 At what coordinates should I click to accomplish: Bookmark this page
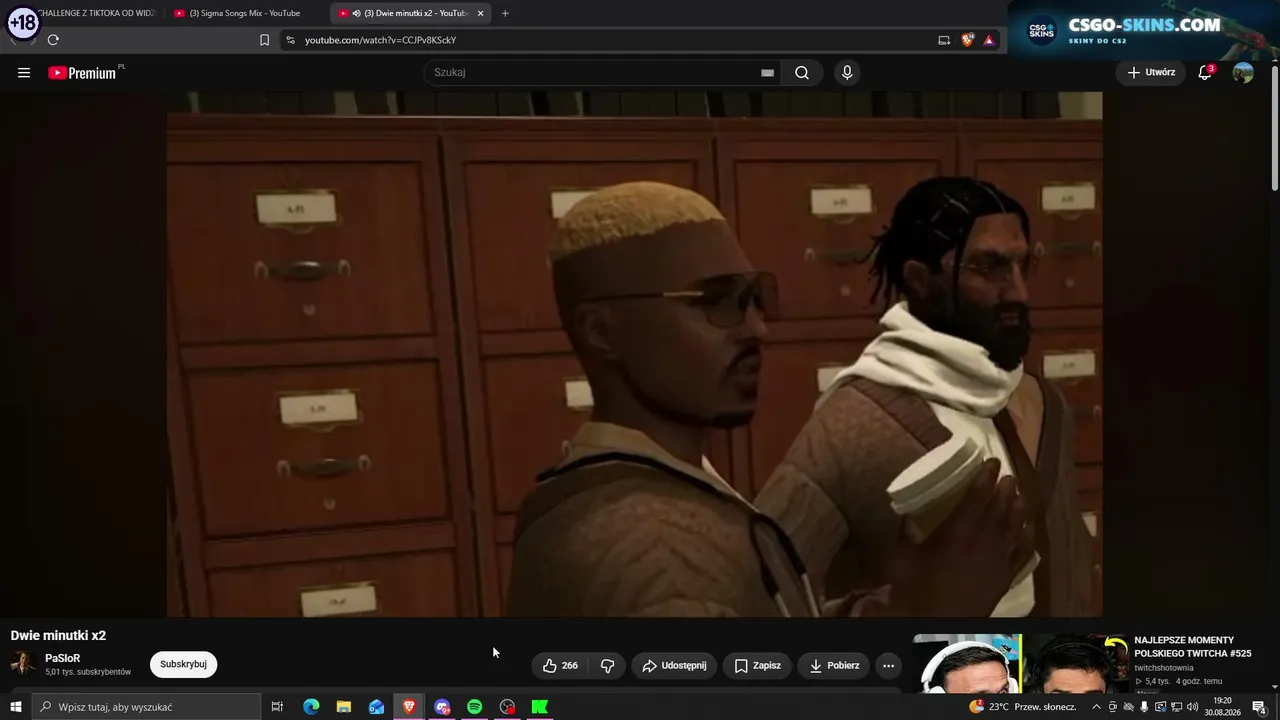point(264,40)
